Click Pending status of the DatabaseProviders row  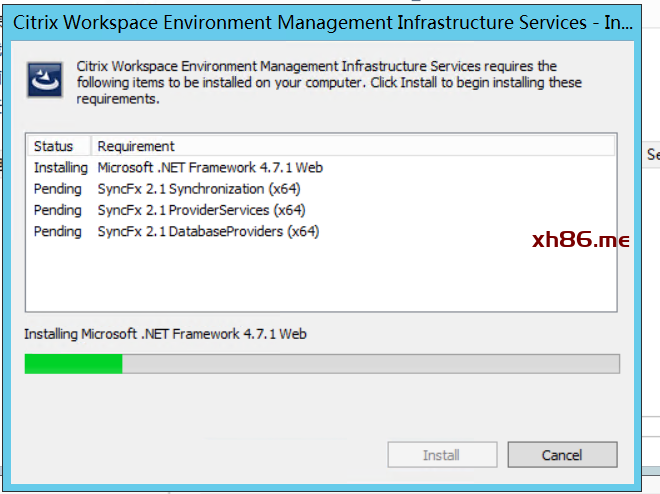(x=58, y=231)
